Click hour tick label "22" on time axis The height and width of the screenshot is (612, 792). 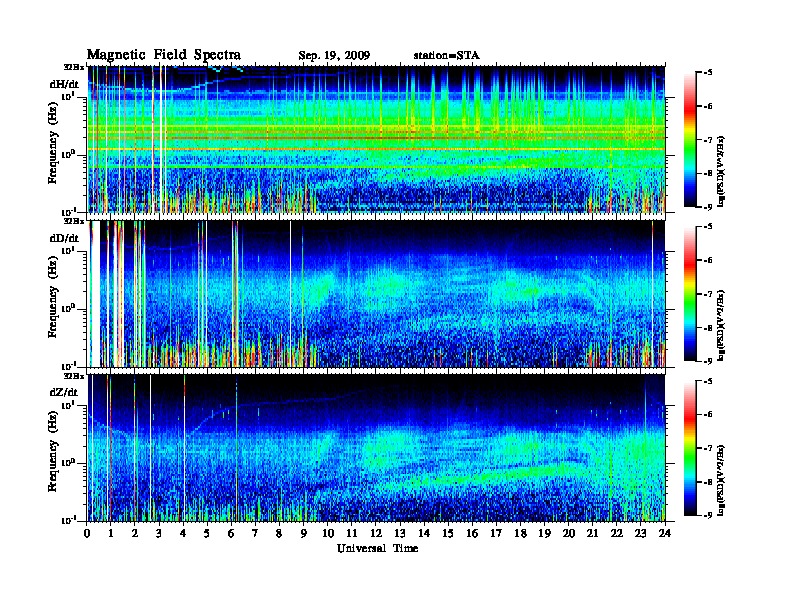[617, 534]
